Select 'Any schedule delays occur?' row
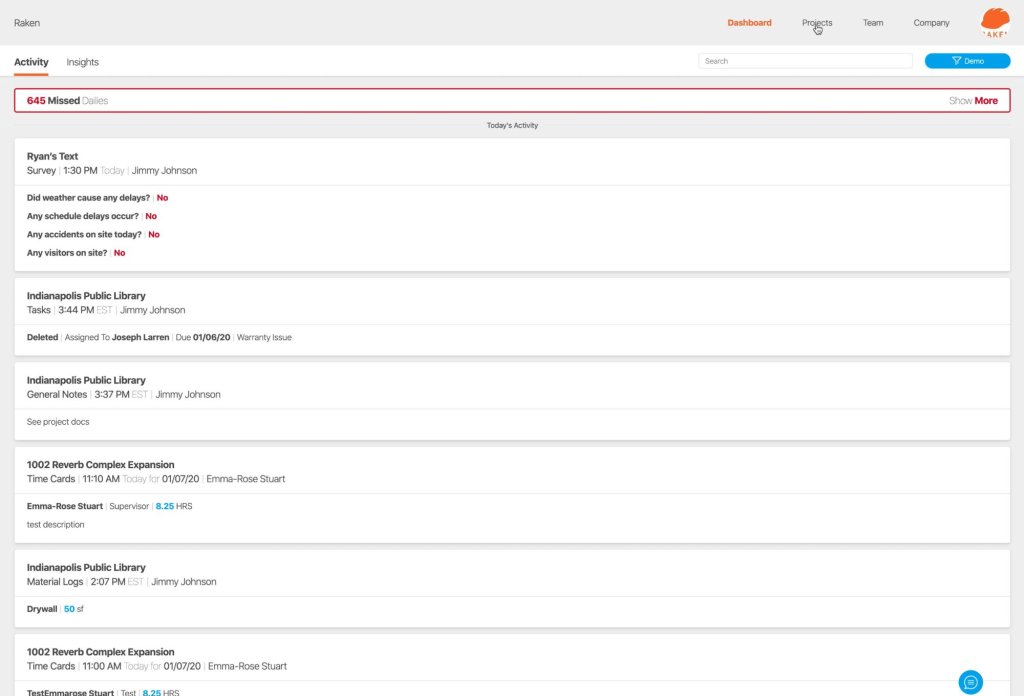The image size is (1024, 696). (x=91, y=216)
